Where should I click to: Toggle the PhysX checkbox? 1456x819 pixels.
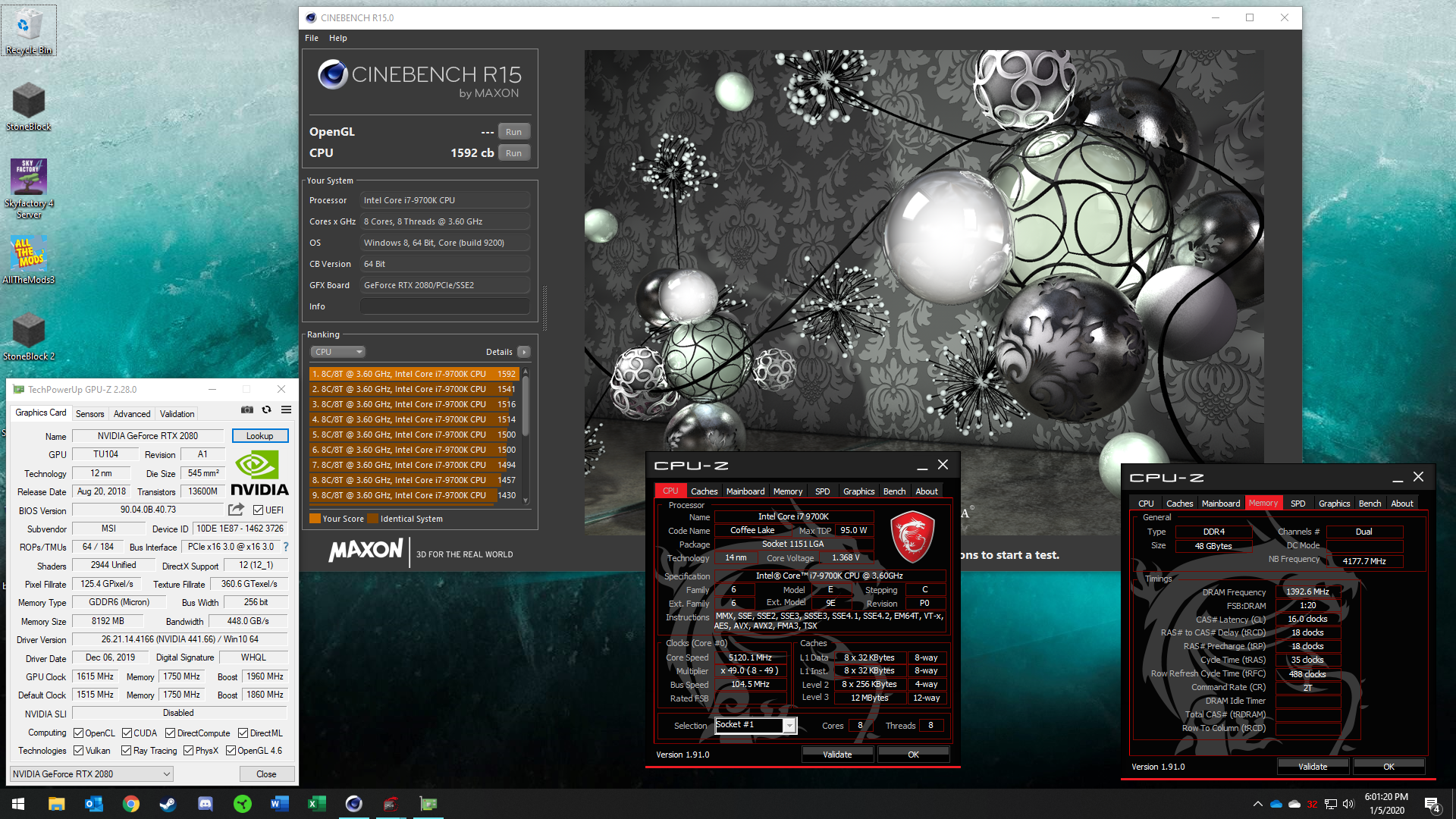(188, 751)
